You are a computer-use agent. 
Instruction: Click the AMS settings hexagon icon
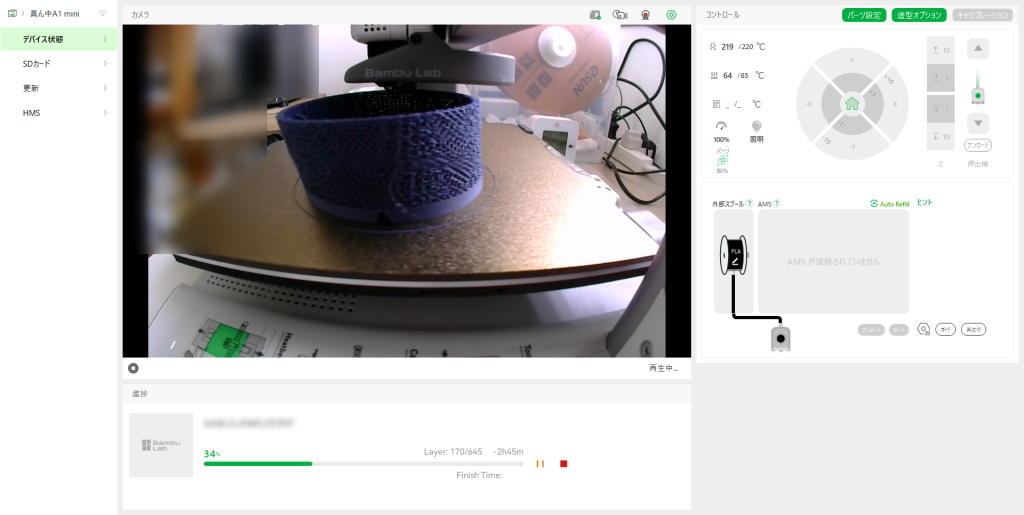(x=924, y=329)
